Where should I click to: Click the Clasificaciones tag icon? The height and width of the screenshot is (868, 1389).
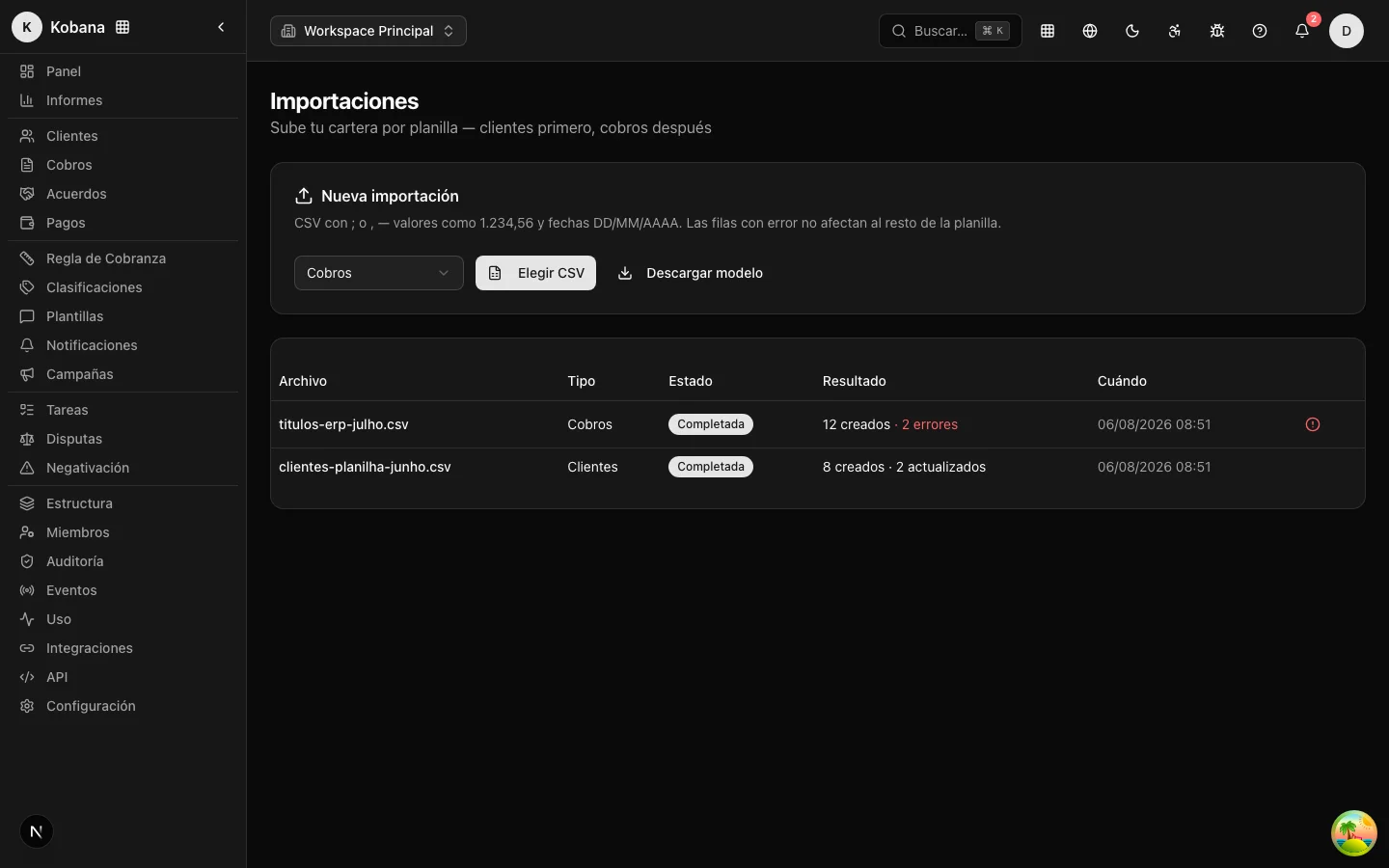click(x=27, y=287)
